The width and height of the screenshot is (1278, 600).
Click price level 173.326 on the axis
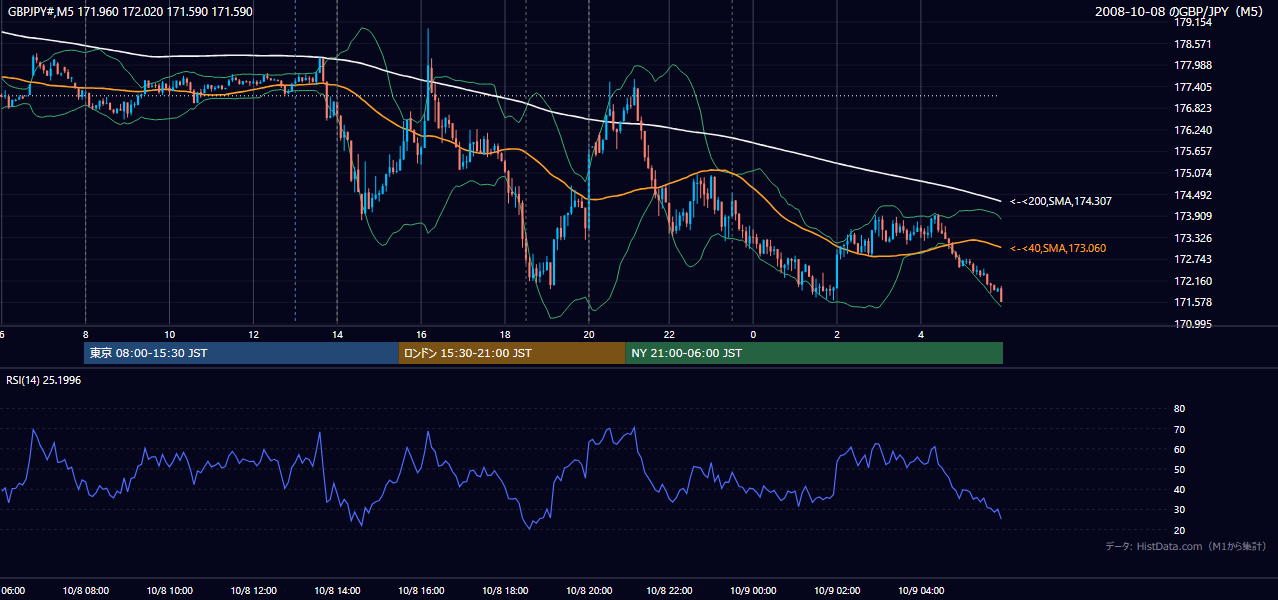[x=1192, y=238]
